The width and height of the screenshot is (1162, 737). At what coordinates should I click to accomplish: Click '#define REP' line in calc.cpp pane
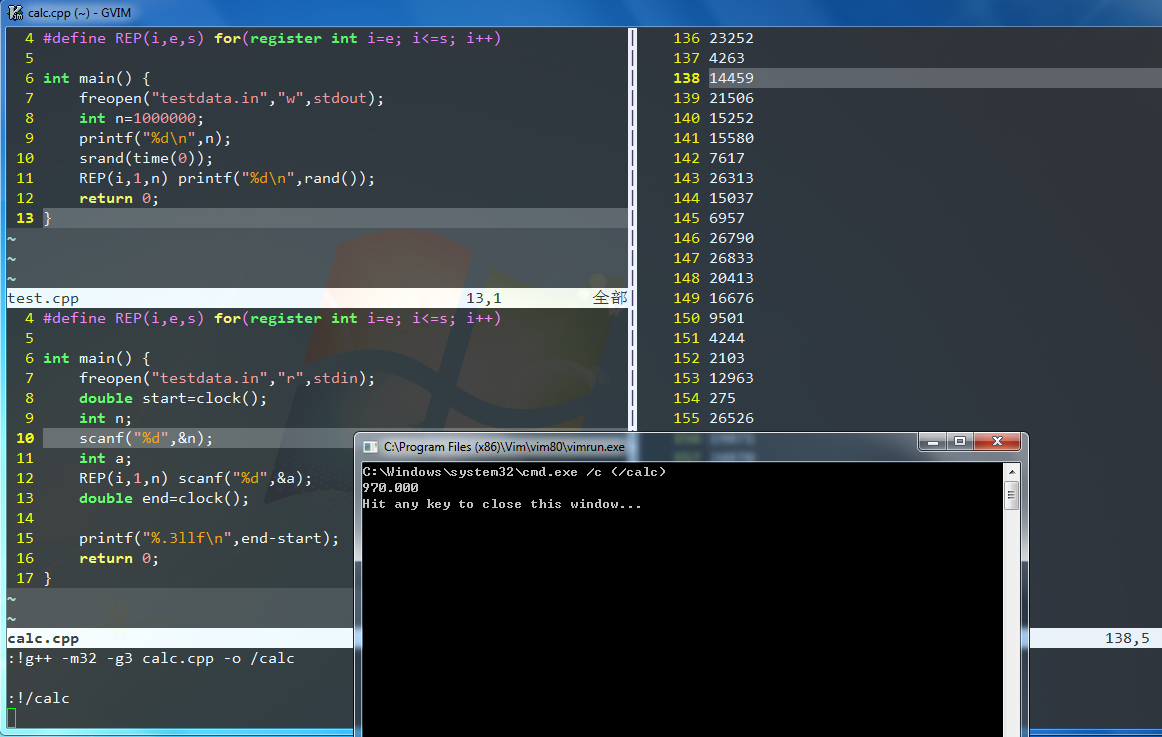[x=272, y=318]
